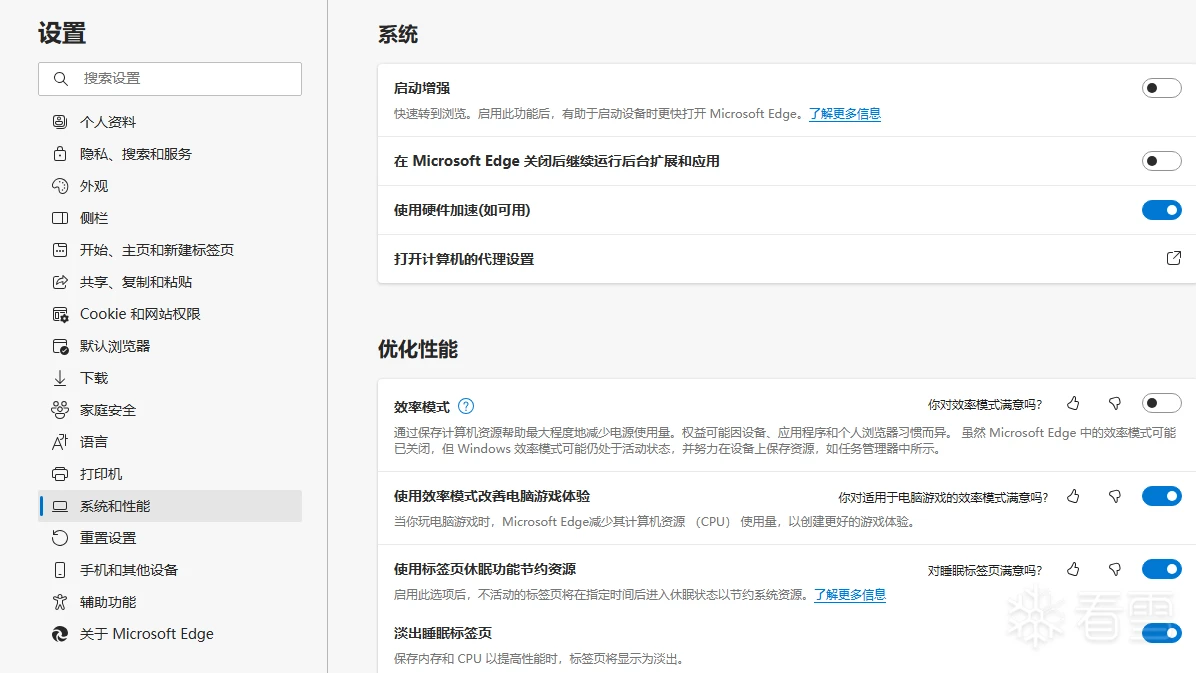Viewport: 1196px width, 673px height.
Task: Click the reset icon beside 重置设置
Action: coord(59,539)
